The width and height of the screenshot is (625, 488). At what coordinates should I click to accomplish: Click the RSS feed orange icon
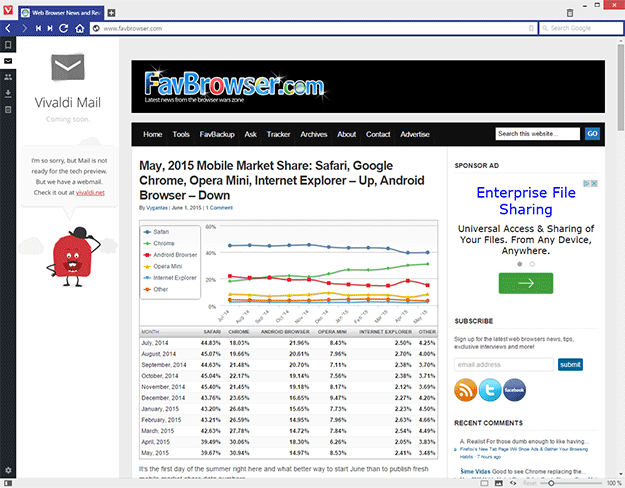tap(467, 390)
